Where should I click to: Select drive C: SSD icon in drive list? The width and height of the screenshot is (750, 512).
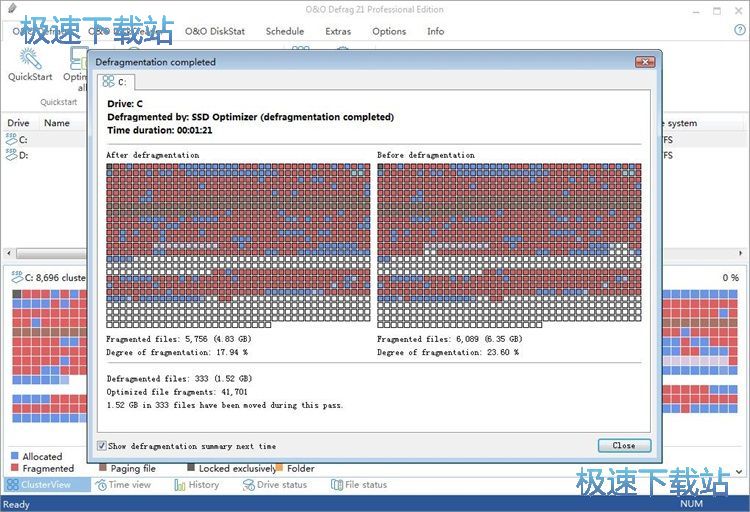(x=11, y=139)
